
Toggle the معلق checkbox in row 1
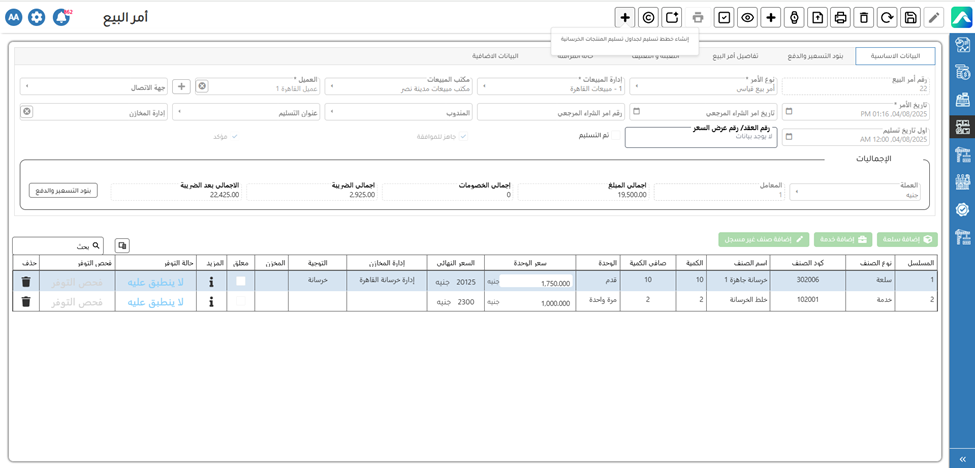(240, 282)
